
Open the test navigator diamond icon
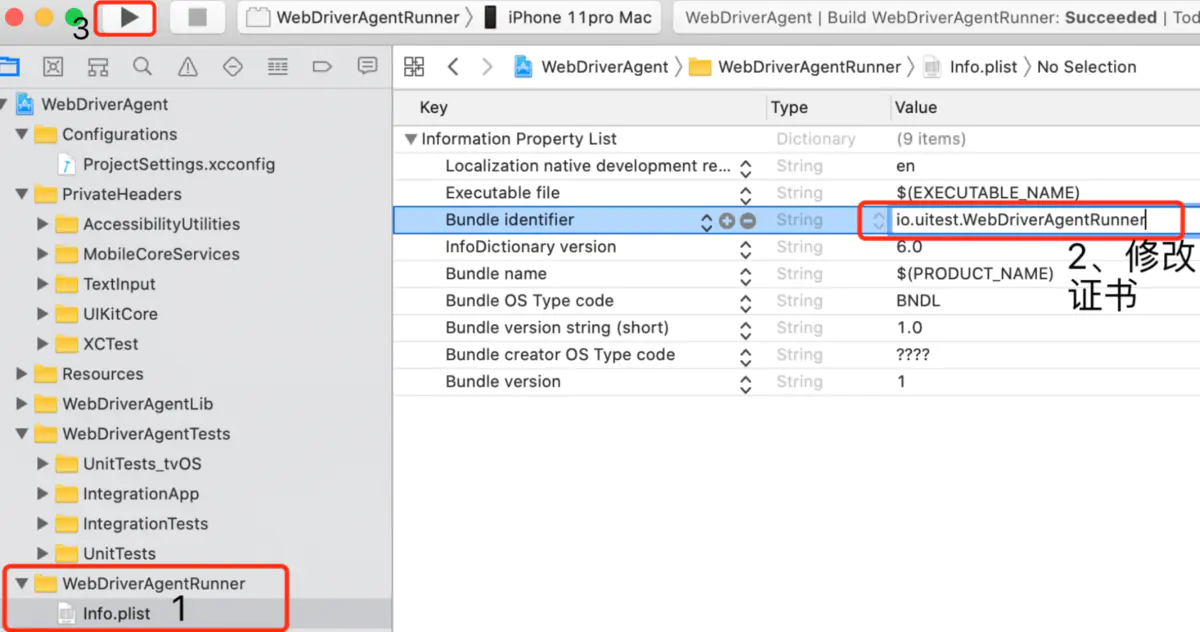click(x=233, y=67)
